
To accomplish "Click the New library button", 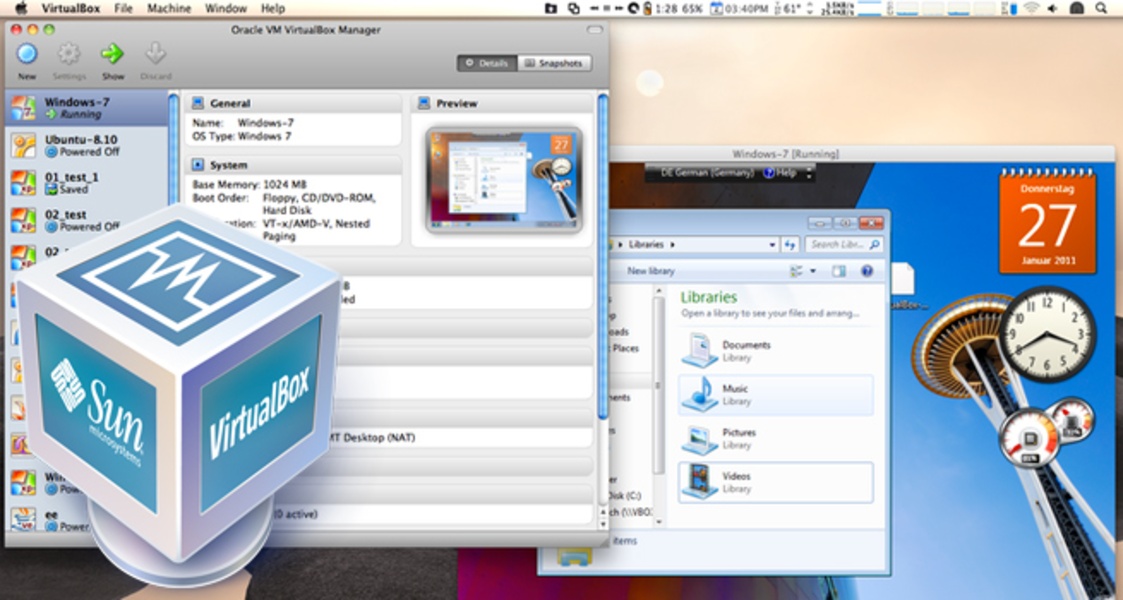I will [650, 271].
